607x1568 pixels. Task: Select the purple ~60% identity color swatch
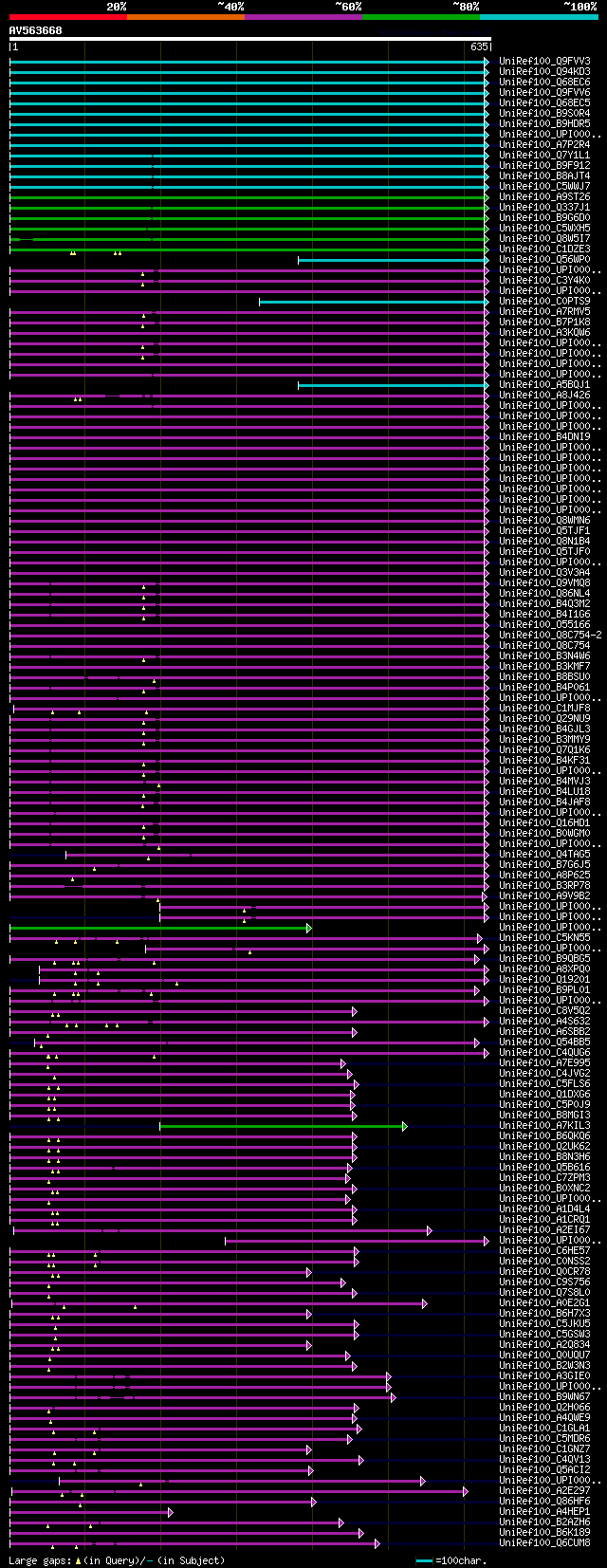pos(303,17)
